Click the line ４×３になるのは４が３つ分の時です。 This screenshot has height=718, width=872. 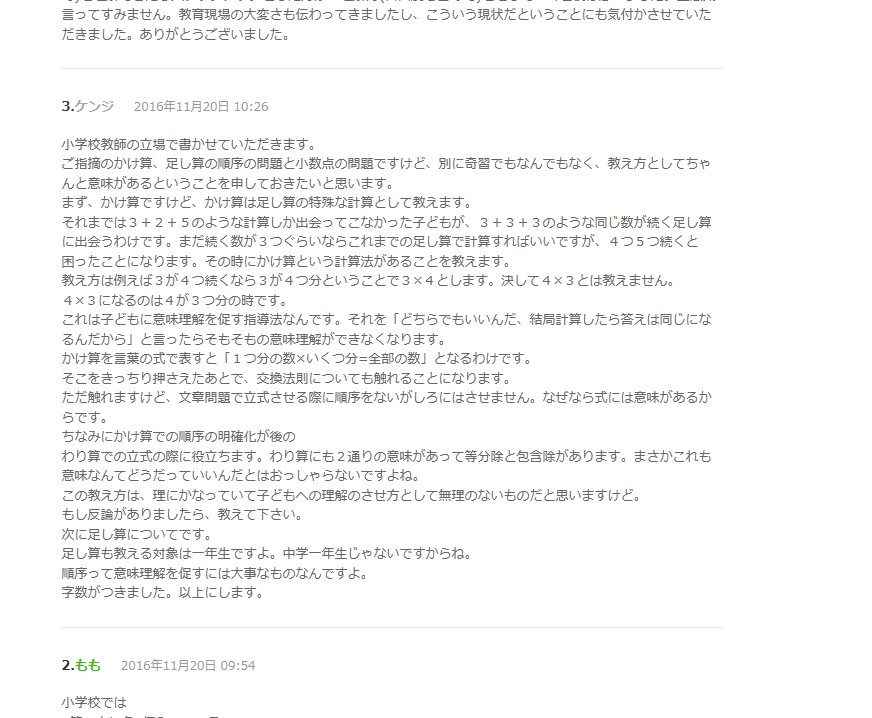click(176, 300)
